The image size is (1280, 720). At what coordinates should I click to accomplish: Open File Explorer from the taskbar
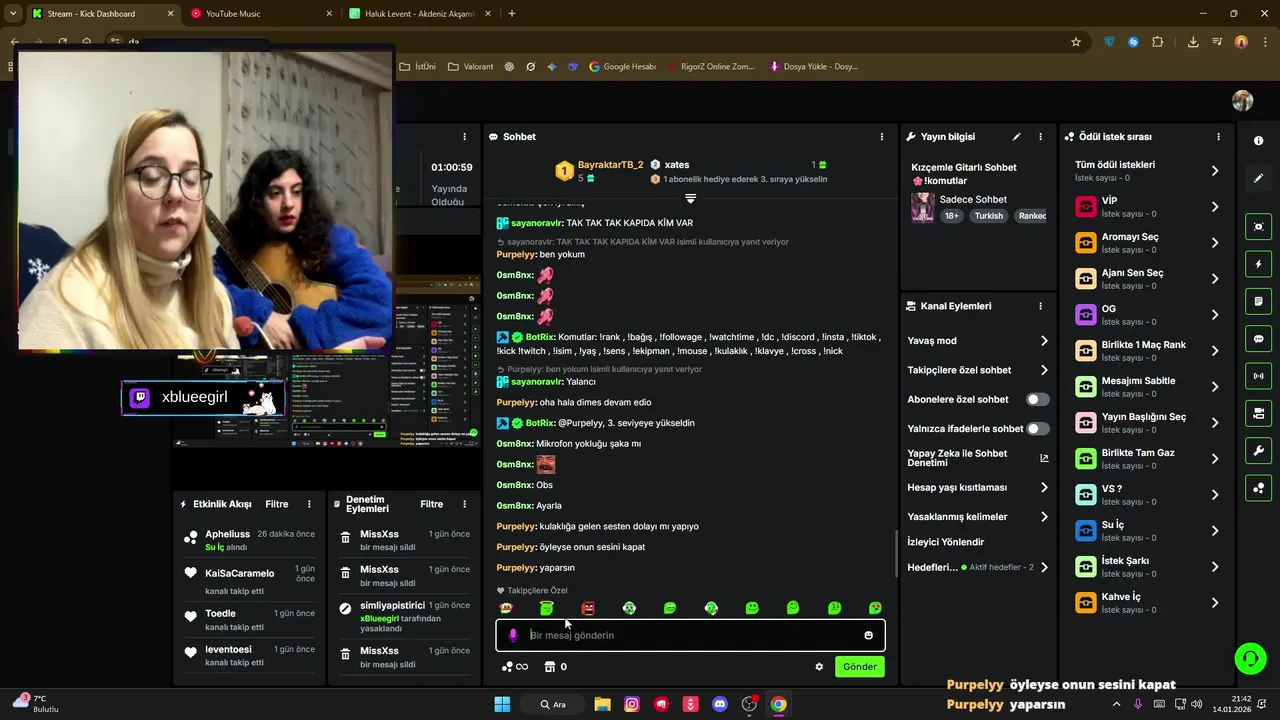point(602,704)
